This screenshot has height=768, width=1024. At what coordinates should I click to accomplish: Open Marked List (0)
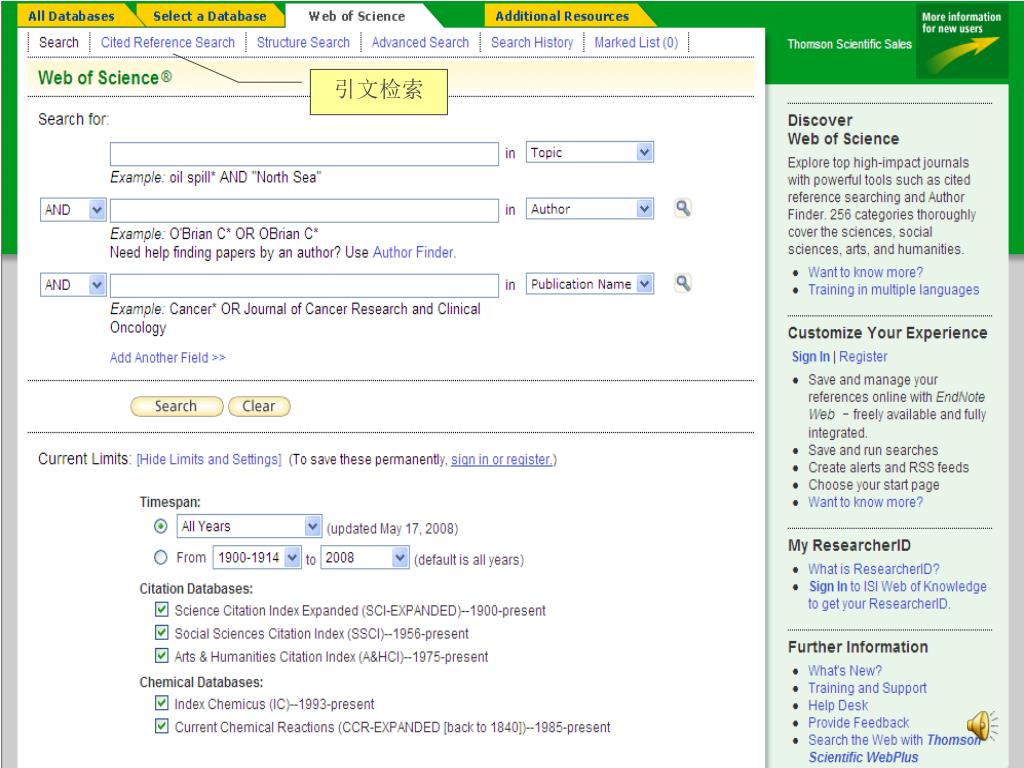click(x=636, y=42)
